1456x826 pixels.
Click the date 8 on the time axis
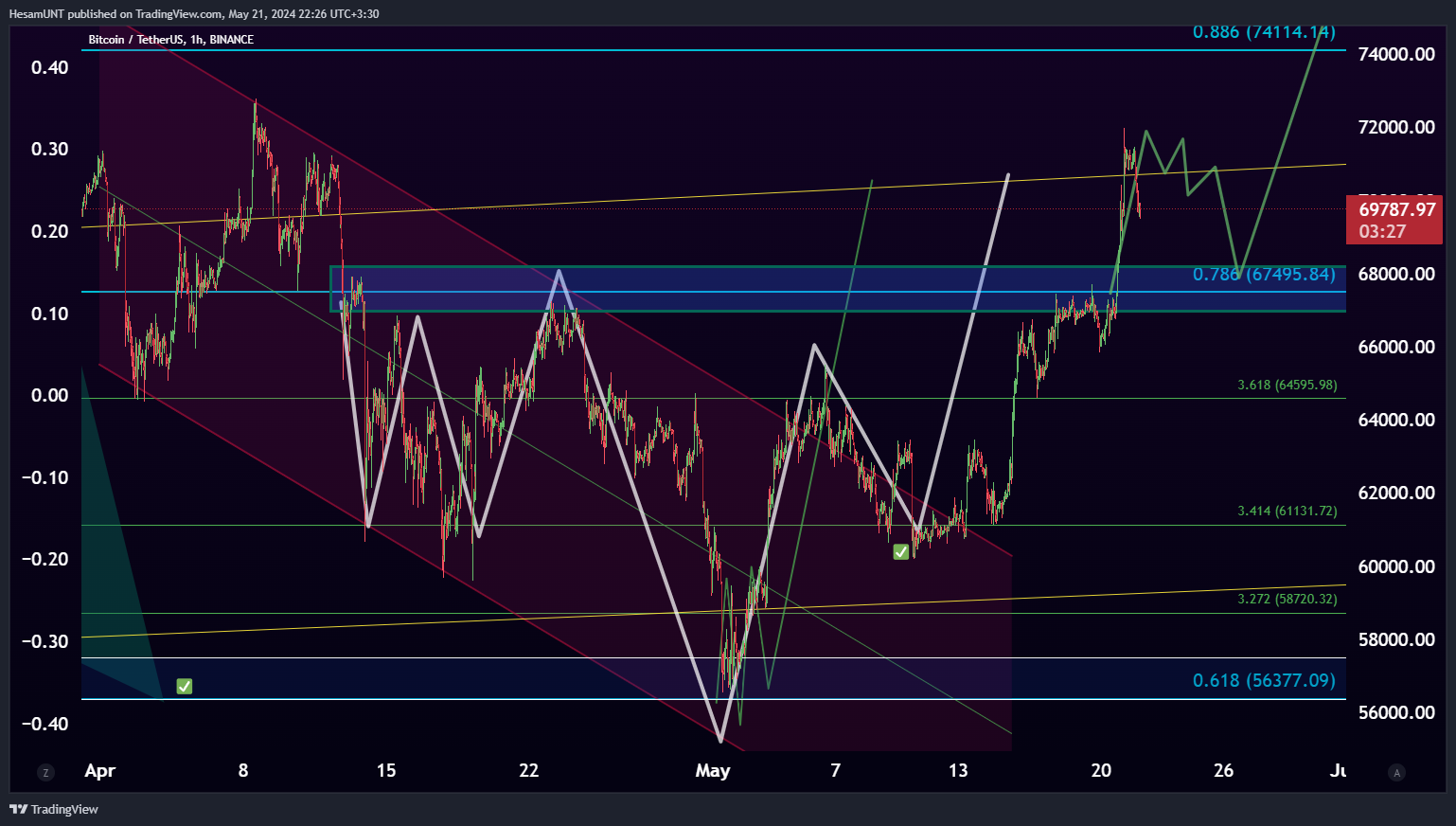click(243, 770)
